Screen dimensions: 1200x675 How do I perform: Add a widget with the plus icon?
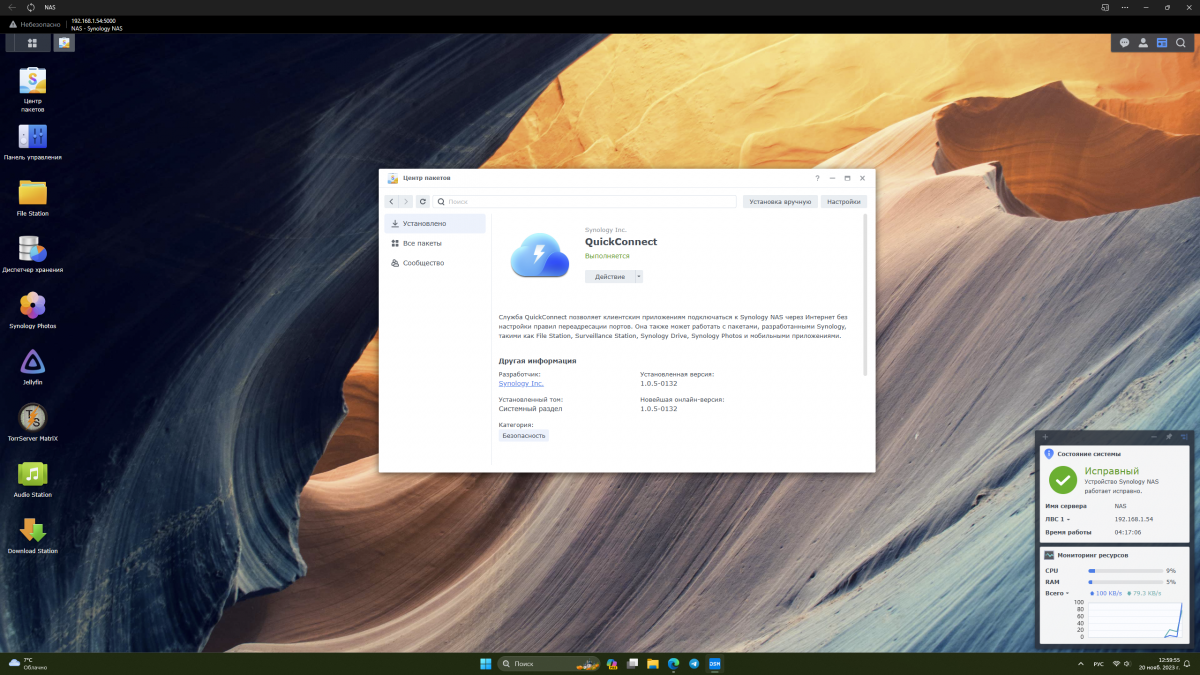point(1046,437)
